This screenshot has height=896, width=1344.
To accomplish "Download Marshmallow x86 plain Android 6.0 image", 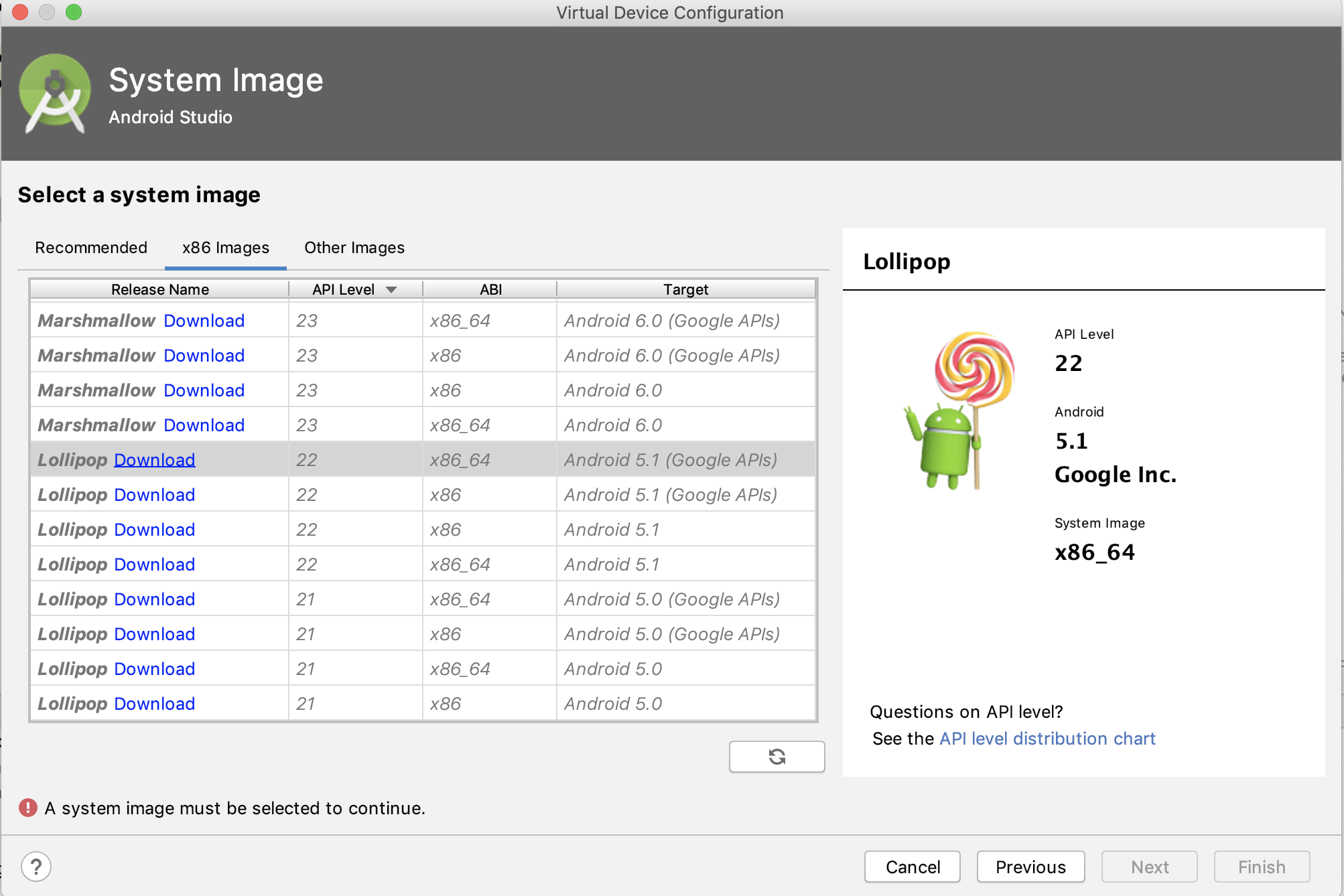I will coord(204,390).
